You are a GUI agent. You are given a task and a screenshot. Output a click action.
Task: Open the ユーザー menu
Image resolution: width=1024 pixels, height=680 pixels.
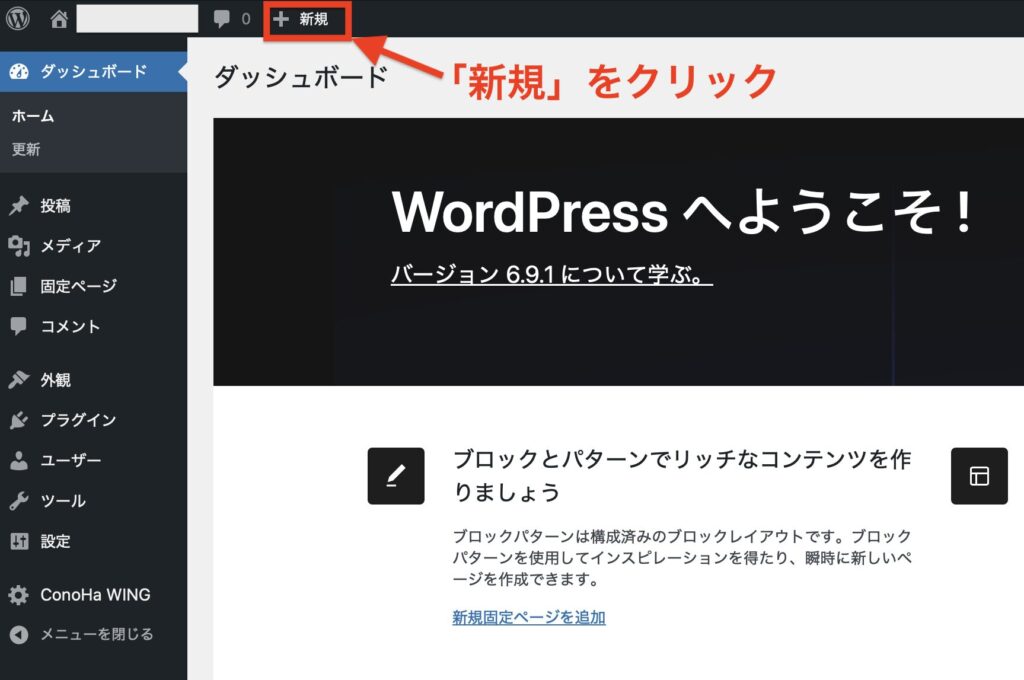[70, 461]
